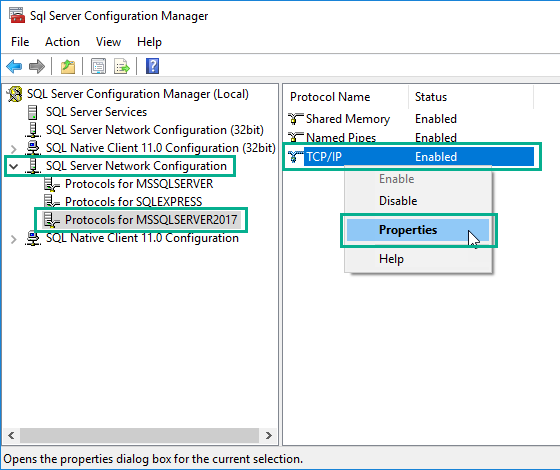Image resolution: width=560 pixels, height=470 pixels.
Task: Expand the bottom SQL Native Client 11.0 Configuration node
Action: coord(14,239)
